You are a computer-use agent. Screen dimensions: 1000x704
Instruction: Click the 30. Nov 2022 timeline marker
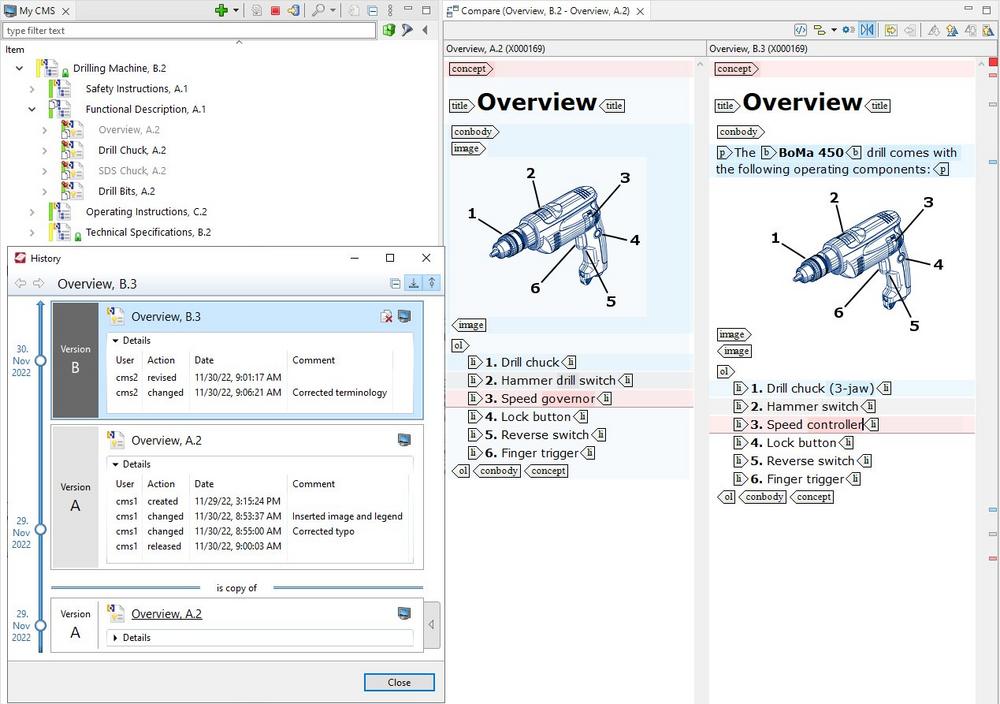tap(40, 360)
